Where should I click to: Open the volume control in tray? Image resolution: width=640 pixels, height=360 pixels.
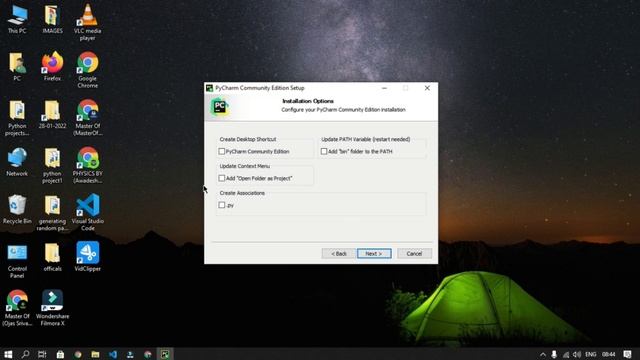pyautogui.click(x=576, y=354)
